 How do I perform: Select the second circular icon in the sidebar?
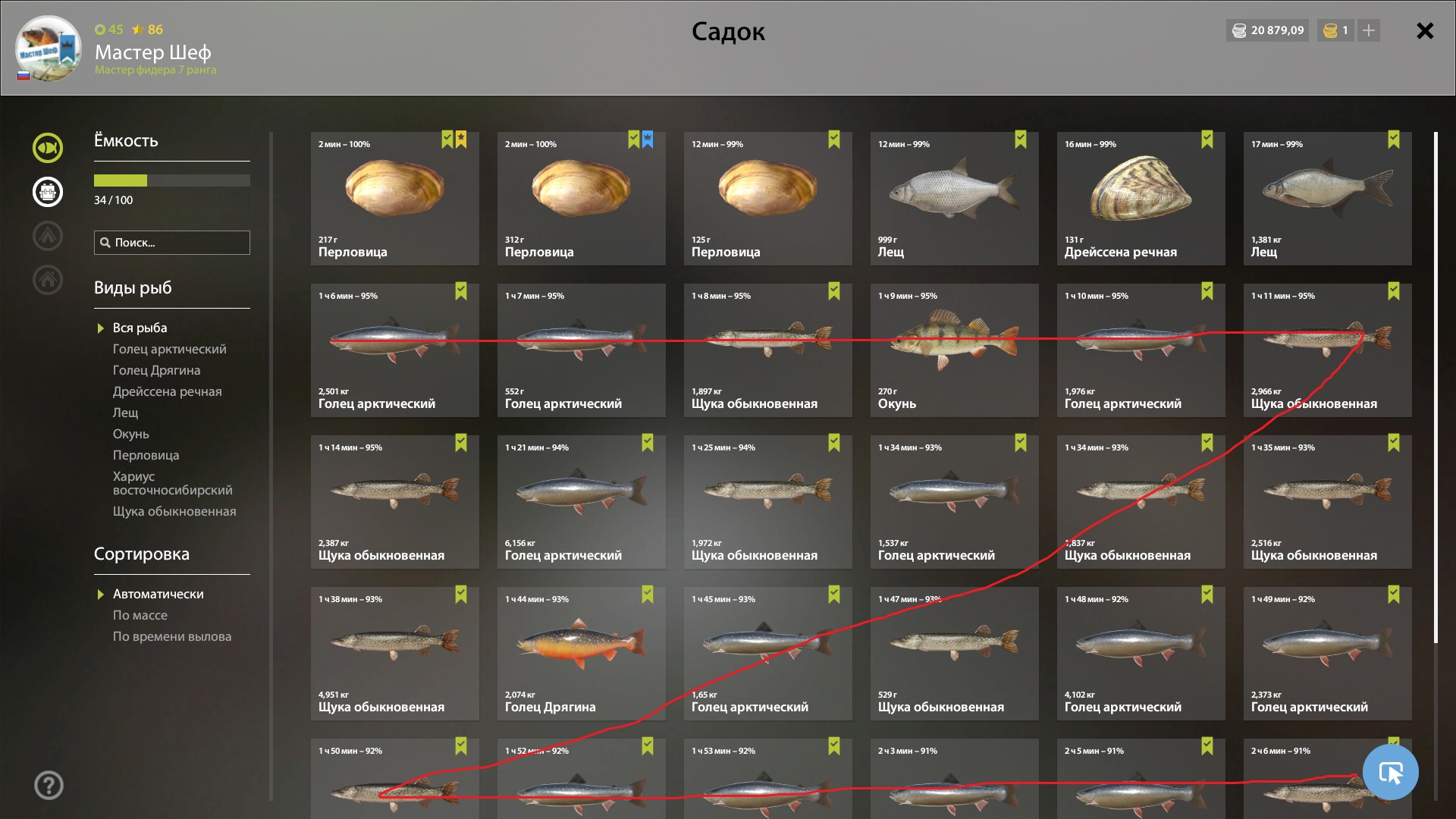coord(47,192)
